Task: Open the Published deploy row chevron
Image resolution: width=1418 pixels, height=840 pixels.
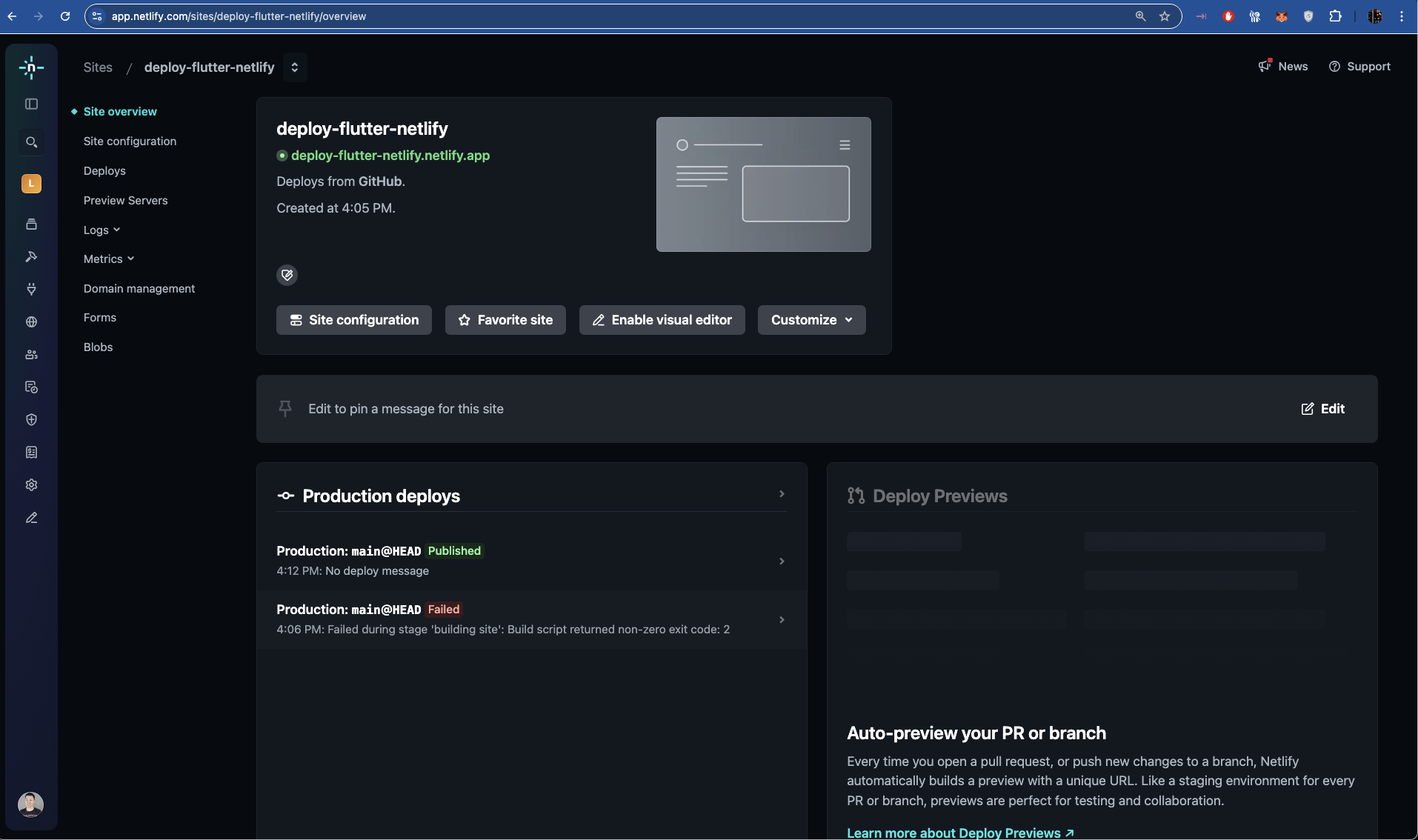Action: (782, 561)
